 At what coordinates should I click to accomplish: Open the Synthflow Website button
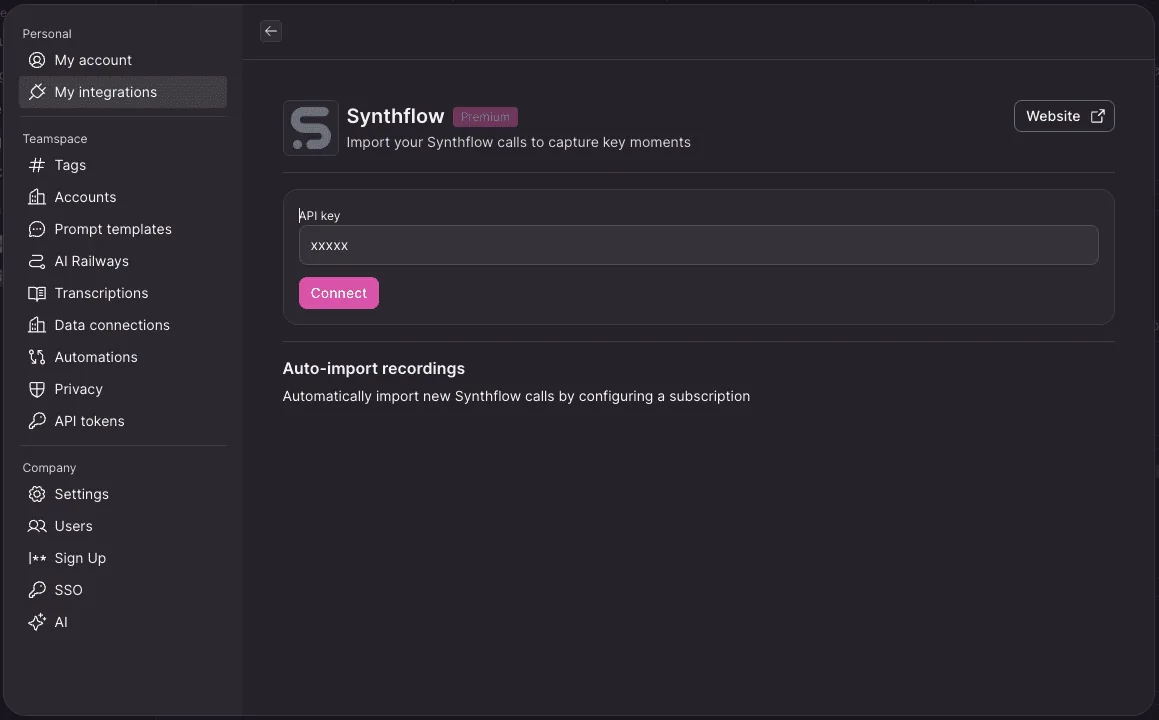pos(1064,116)
